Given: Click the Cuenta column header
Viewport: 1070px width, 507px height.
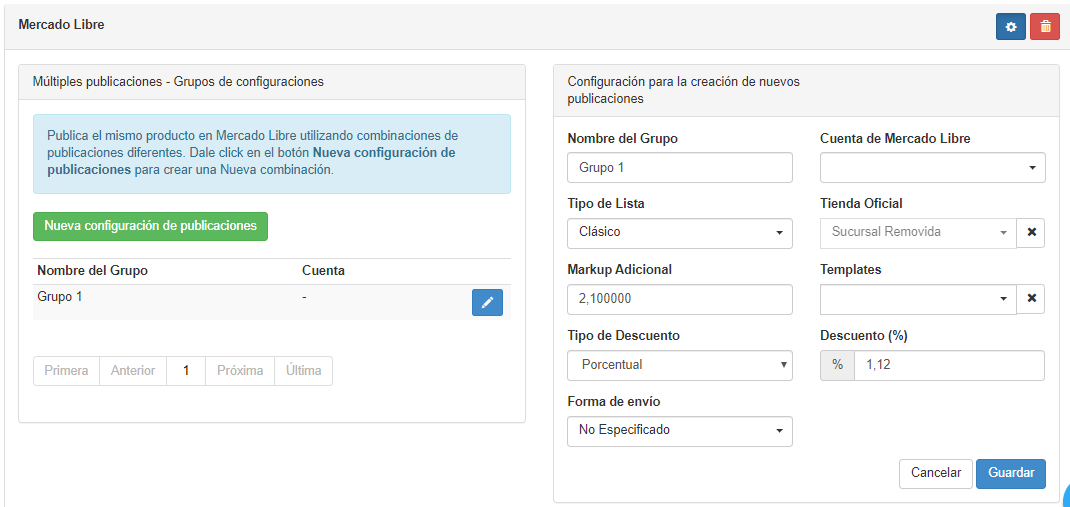Looking at the screenshot, I should click(323, 271).
